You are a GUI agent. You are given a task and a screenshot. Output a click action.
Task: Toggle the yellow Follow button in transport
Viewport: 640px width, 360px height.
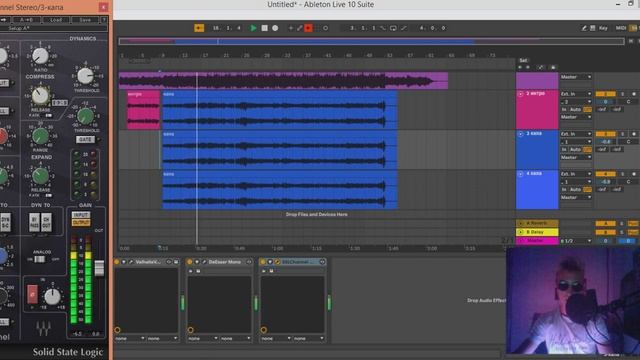[199, 28]
